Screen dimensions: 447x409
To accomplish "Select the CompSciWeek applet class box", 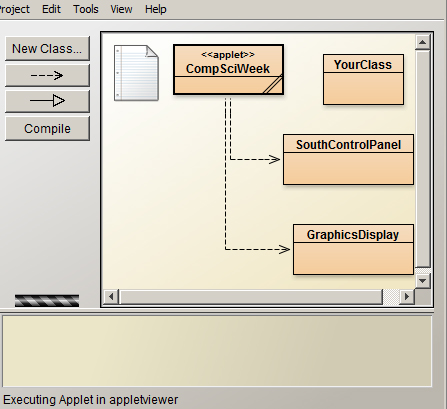I will pos(229,70).
